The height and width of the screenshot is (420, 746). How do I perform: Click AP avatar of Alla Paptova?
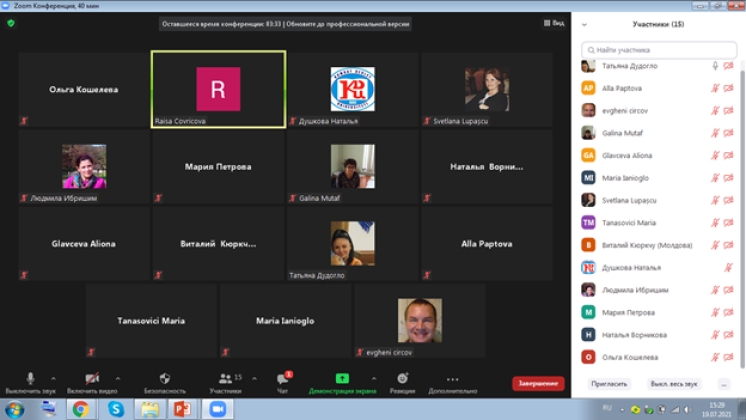pos(589,88)
